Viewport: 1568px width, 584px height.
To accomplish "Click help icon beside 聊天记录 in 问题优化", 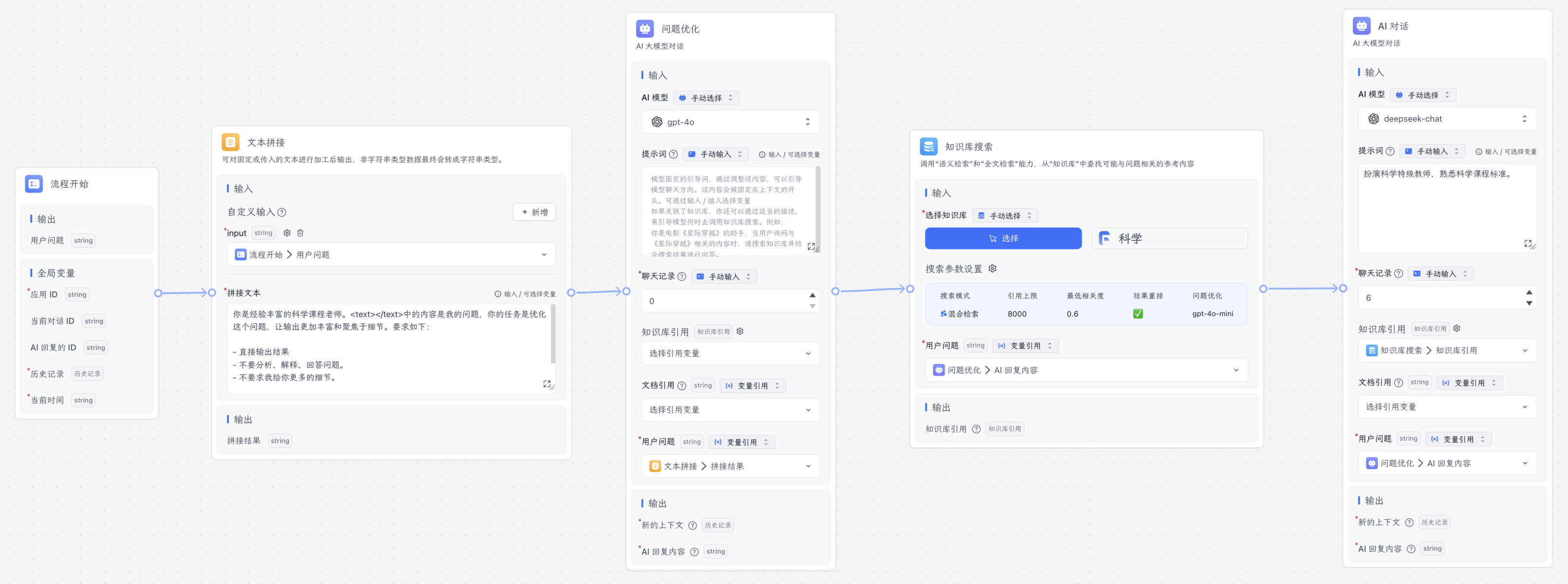I will coord(682,276).
